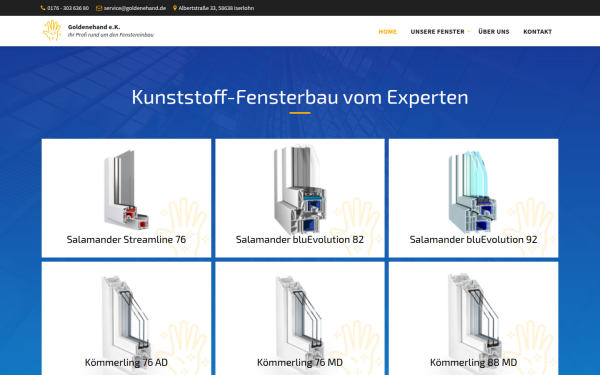The width and height of the screenshot is (600, 375).
Task: Click tagline Ihr Profi rund um den Fenstereinbau
Action: (x=111, y=35)
